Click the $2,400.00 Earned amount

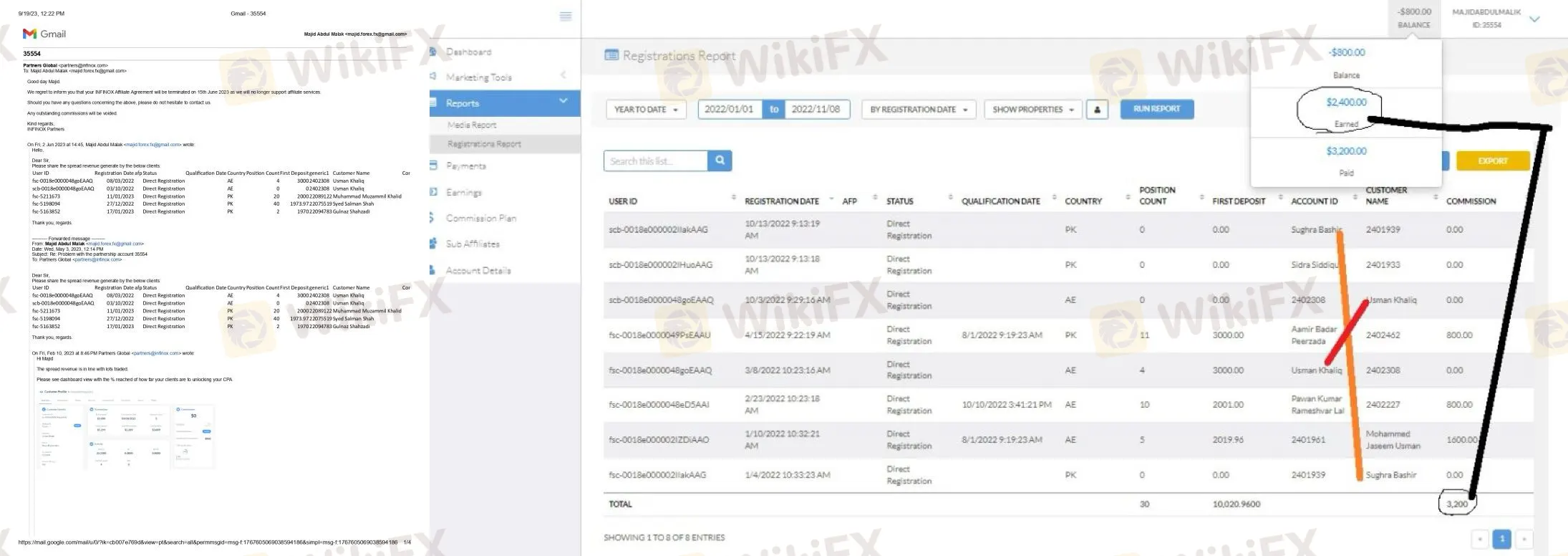tap(1346, 102)
